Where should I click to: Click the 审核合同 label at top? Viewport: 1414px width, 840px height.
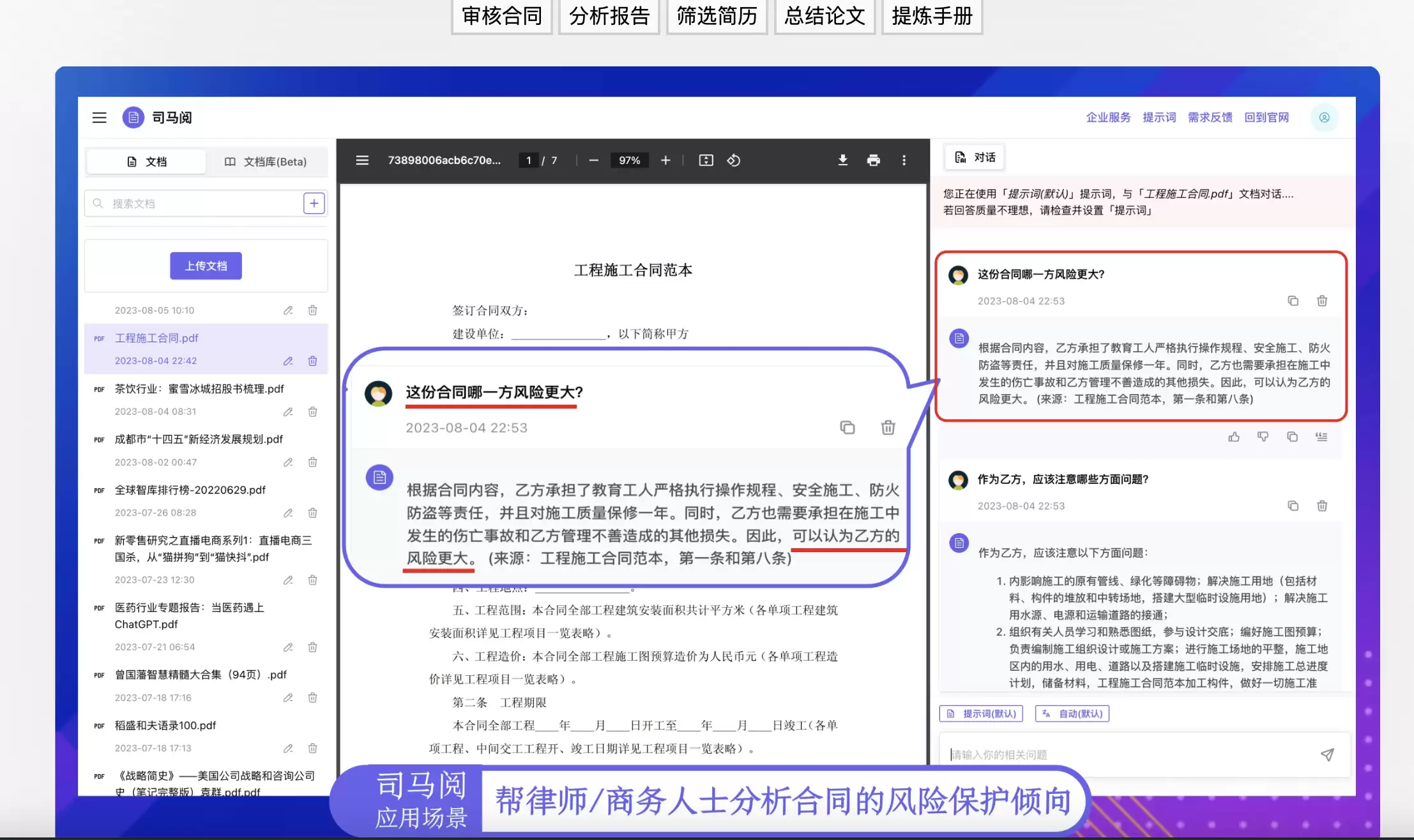502,16
